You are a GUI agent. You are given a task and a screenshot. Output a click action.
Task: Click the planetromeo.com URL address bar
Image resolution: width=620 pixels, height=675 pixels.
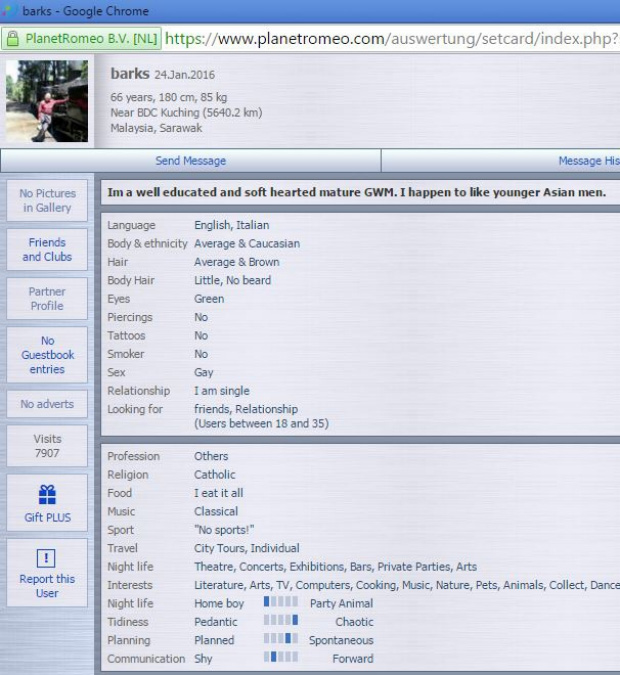pyautogui.click(x=390, y=39)
